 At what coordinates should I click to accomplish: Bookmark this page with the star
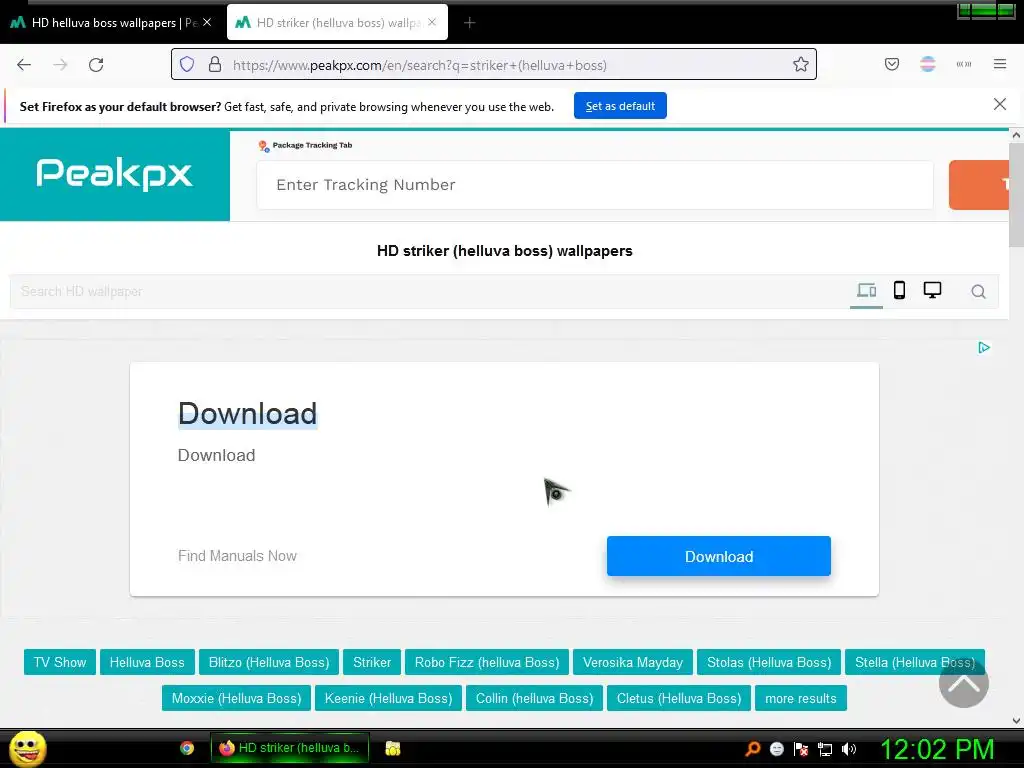(801, 64)
